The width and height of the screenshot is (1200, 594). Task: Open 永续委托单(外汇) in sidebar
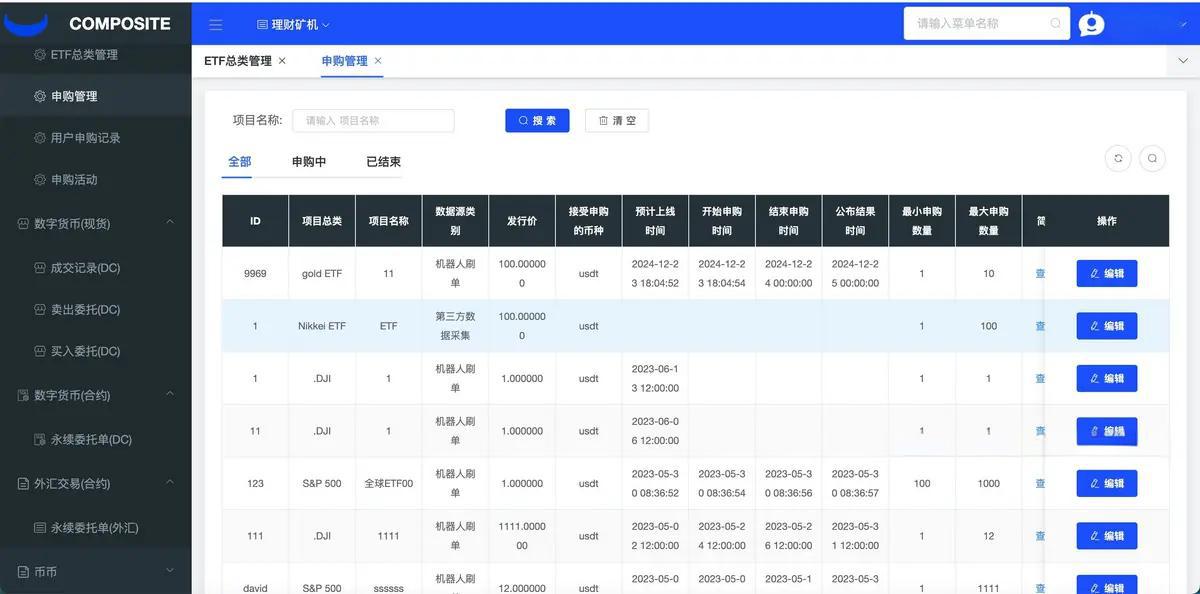pyautogui.click(x=95, y=527)
